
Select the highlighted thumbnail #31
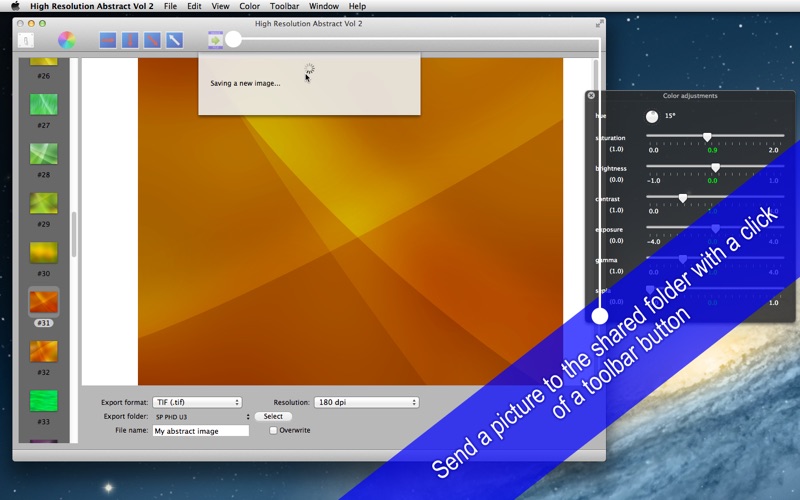pos(44,302)
